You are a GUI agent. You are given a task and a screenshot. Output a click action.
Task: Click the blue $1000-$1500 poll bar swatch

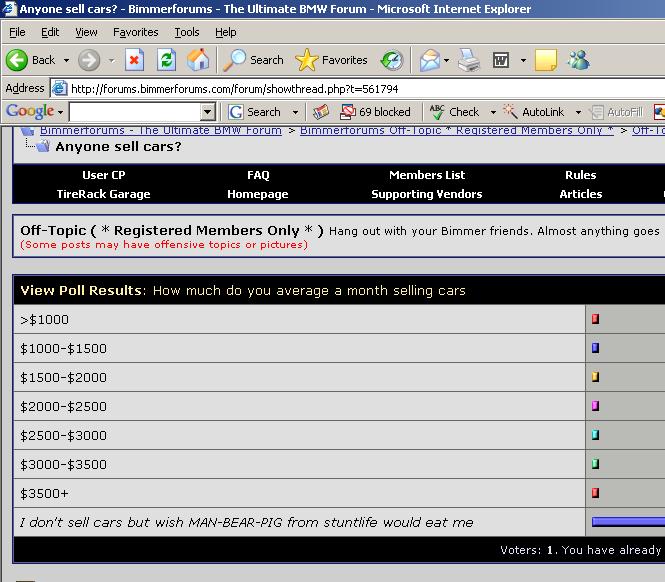point(595,348)
